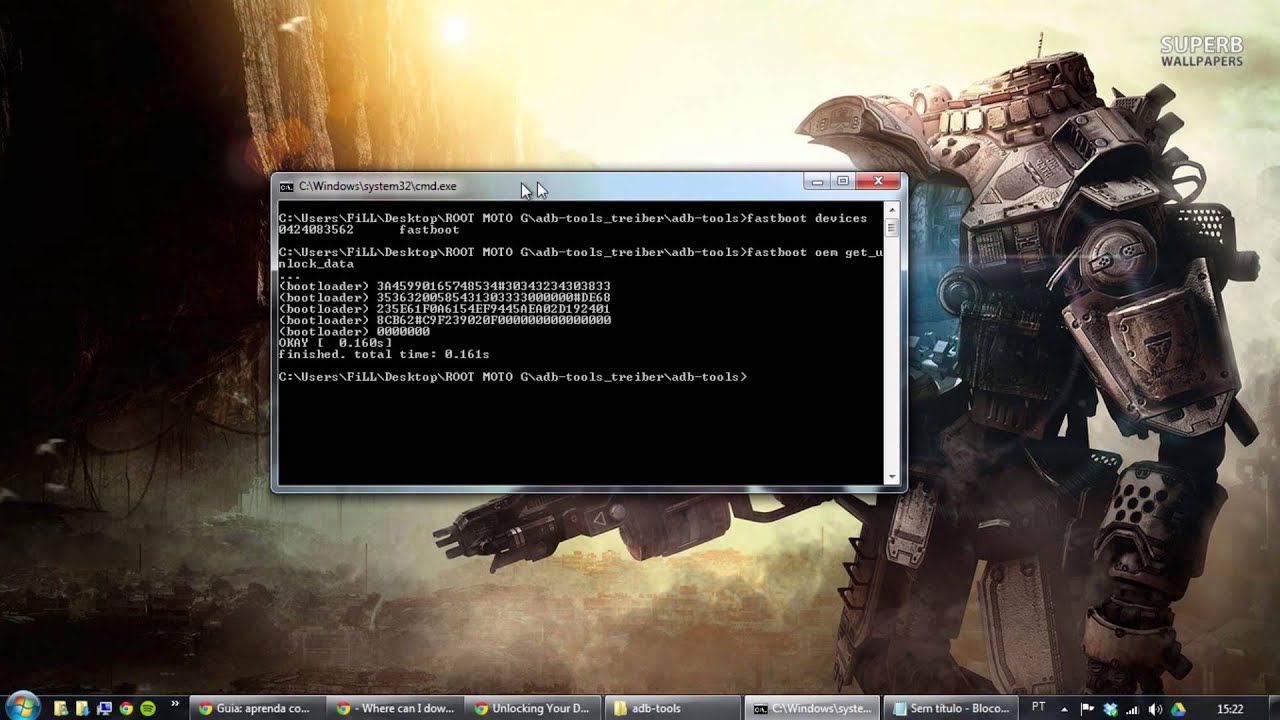Open the 'Sem título - Bloco...' Notepad window
This screenshot has height=720, width=1280.
click(950, 708)
